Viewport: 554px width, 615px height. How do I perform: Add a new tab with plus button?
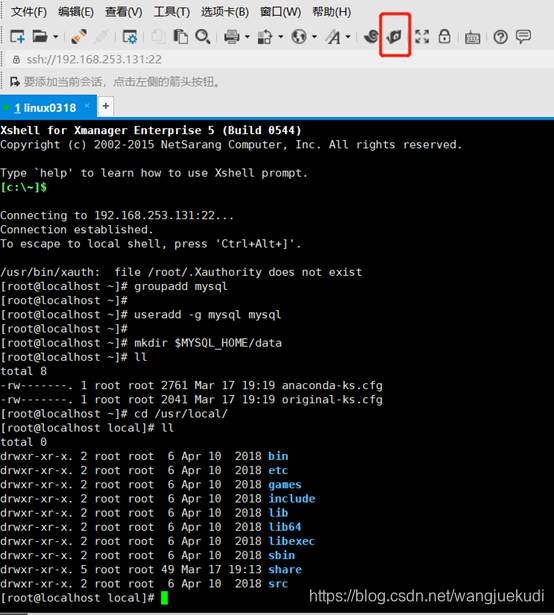pyautogui.click(x=106, y=106)
